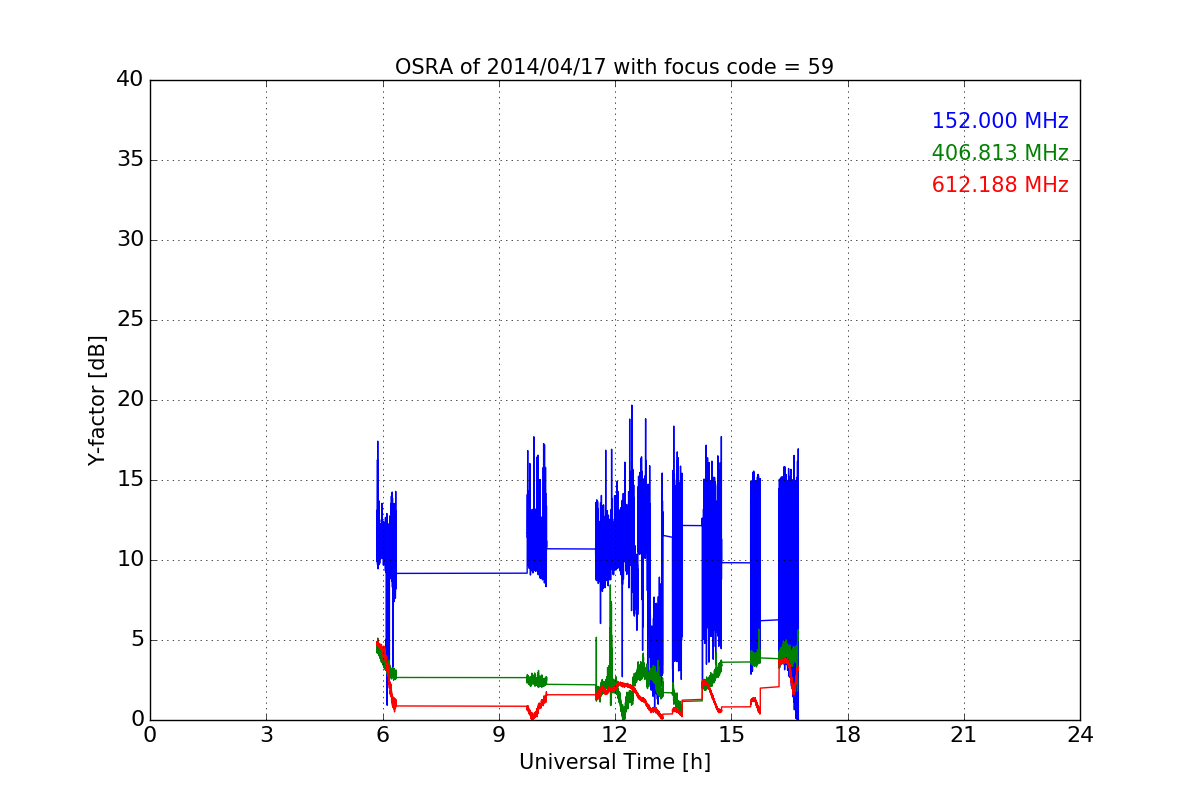Screen dimensions: 1200x800
Task: Click the x-axis tick label 3
Action: click(266, 734)
